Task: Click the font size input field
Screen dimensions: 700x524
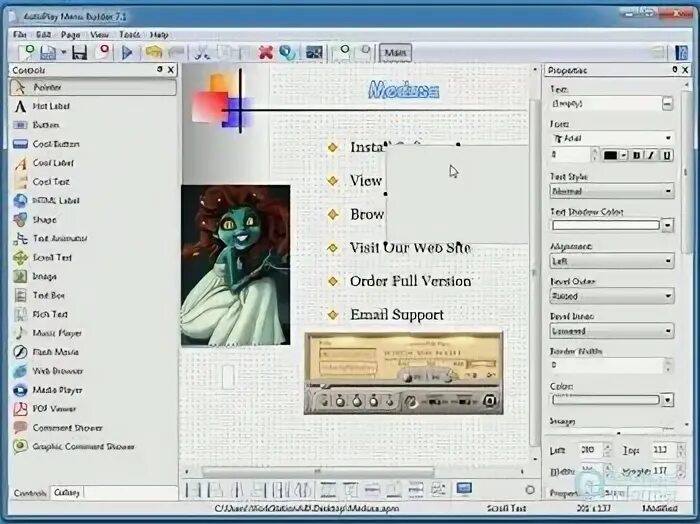Action: (571, 155)
